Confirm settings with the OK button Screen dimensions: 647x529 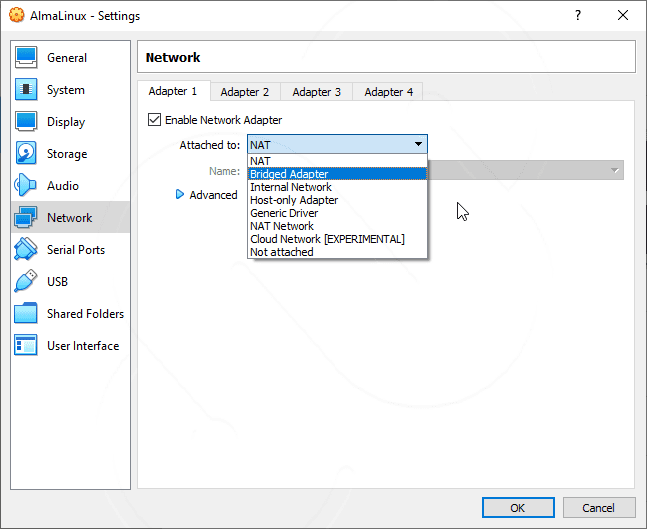pos(518,508)
